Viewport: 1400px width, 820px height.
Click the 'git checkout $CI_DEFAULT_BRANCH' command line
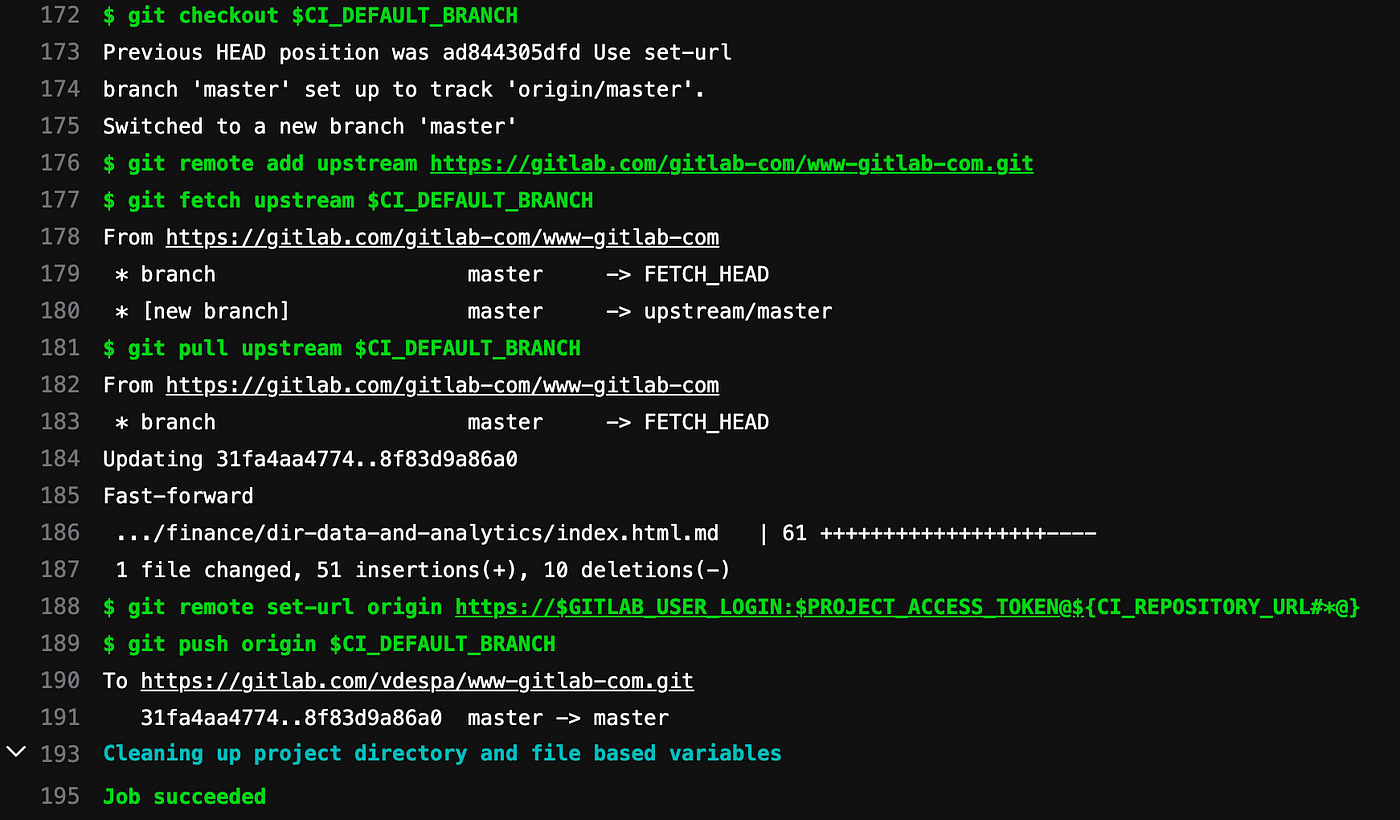pyautogui.click(x=311, y=16)
